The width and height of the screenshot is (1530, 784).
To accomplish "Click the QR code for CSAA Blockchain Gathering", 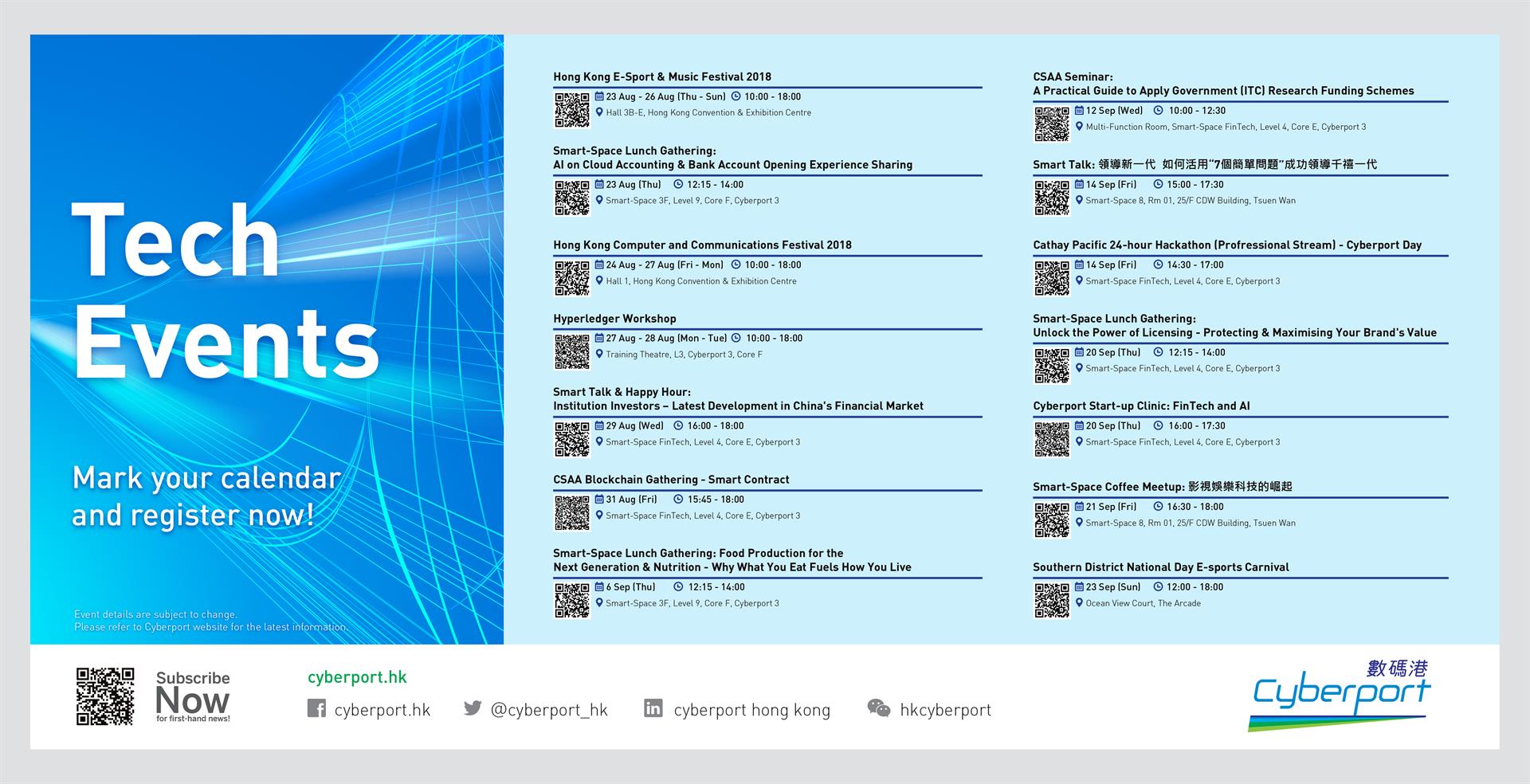I will 571,512.
